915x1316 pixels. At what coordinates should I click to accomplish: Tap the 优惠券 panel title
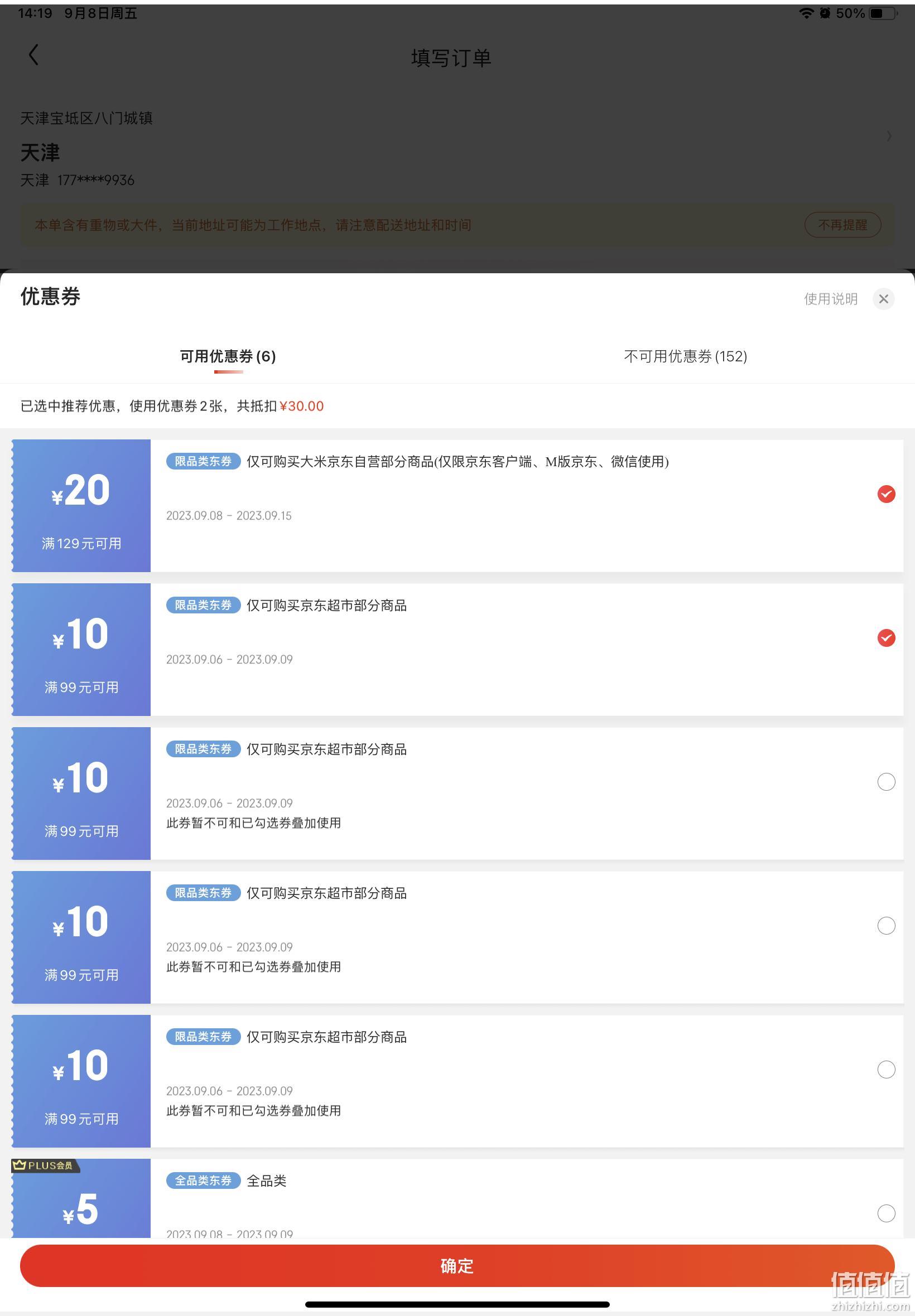(50, 296)
